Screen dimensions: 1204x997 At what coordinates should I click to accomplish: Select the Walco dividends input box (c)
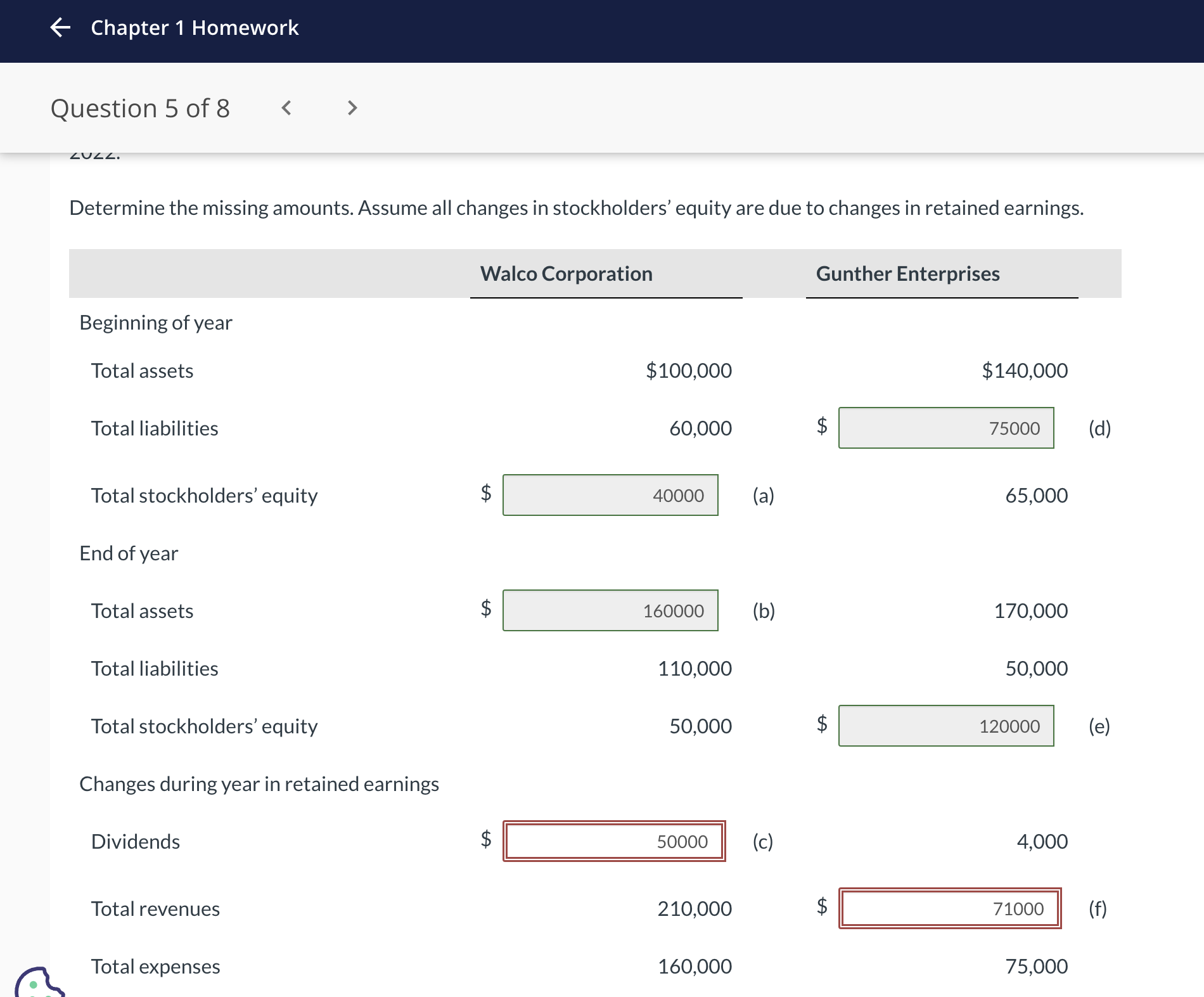click(613, 842)
